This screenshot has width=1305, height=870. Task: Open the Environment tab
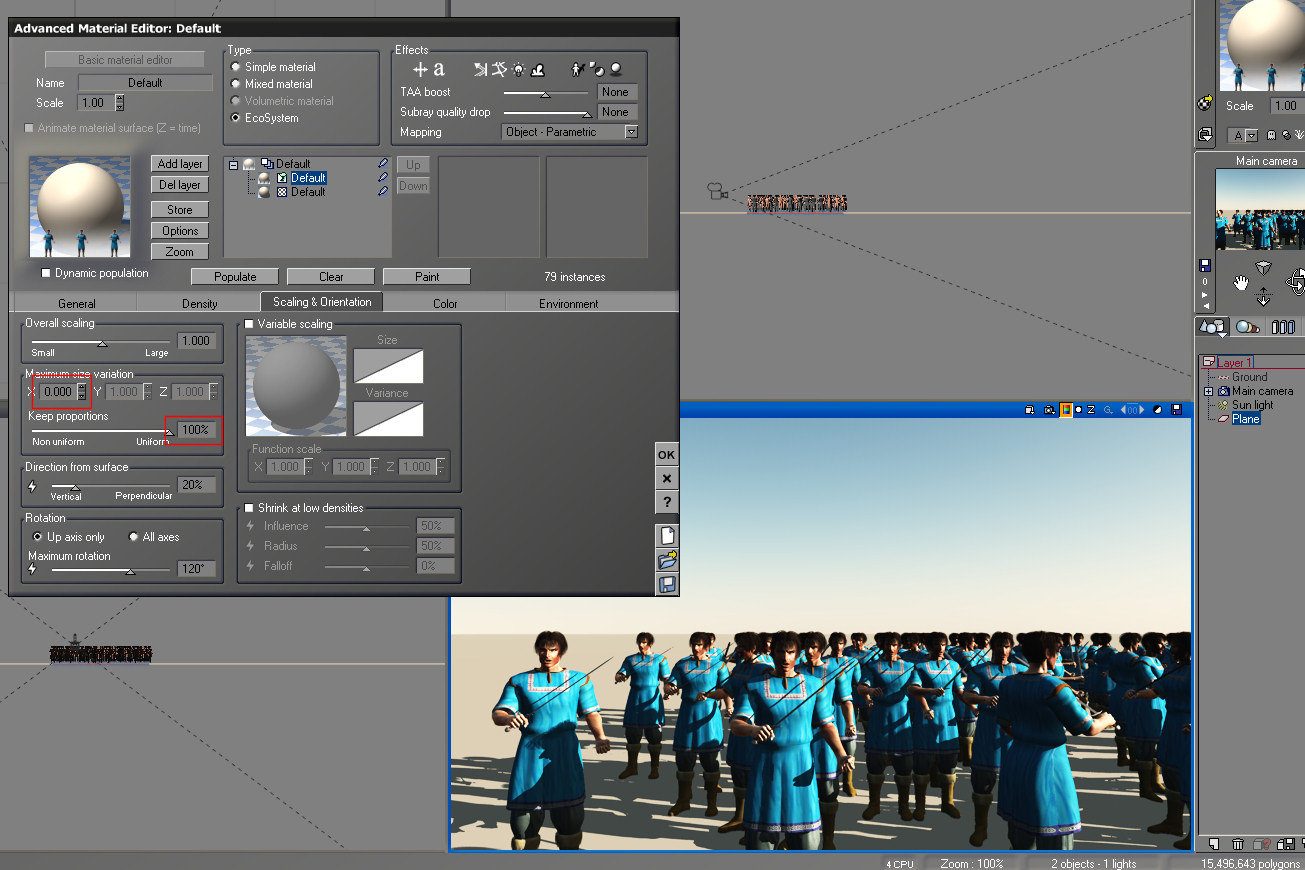click(568, 303)
